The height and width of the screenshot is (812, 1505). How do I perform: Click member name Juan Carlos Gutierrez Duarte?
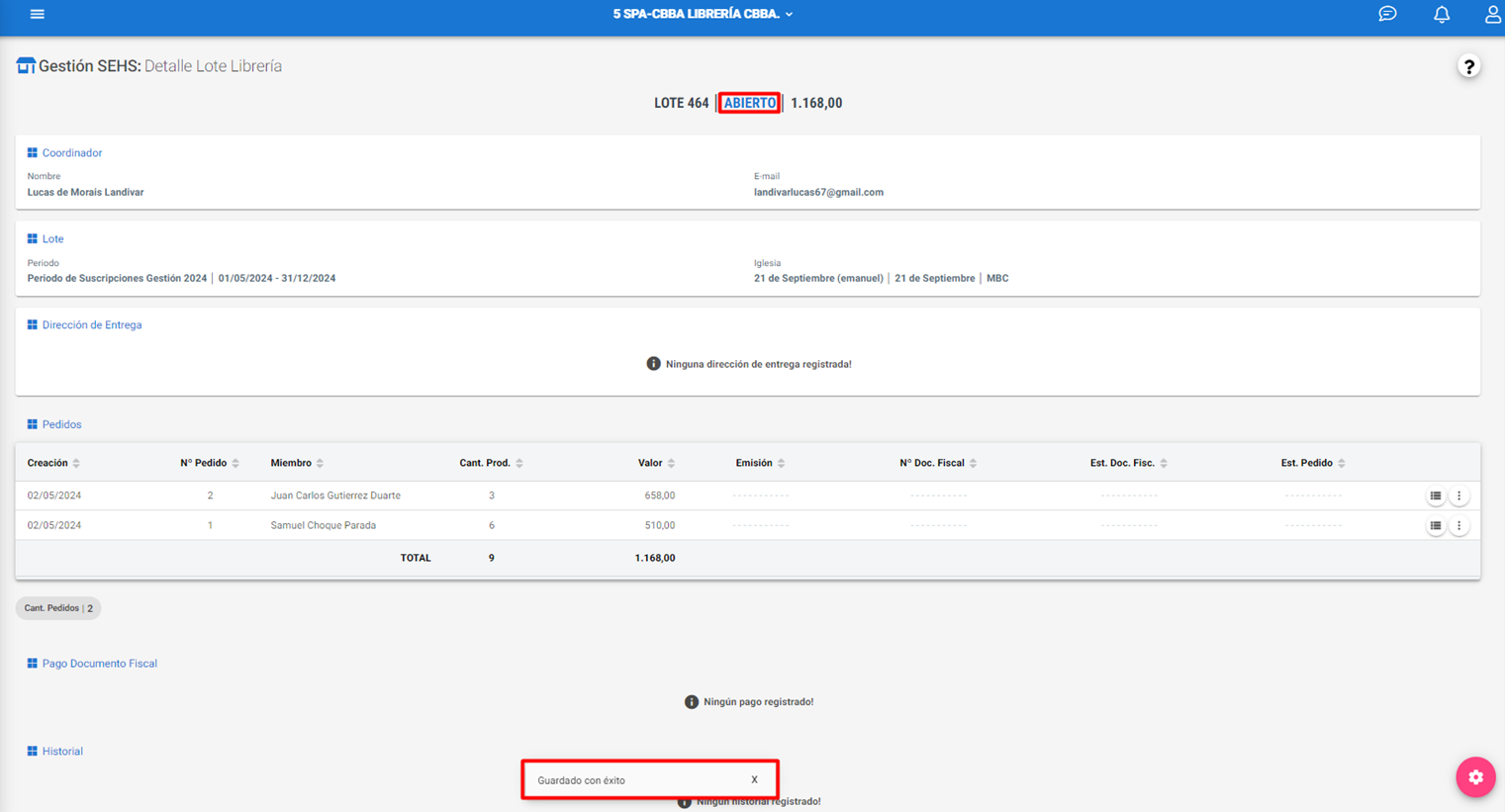point(335,496)
